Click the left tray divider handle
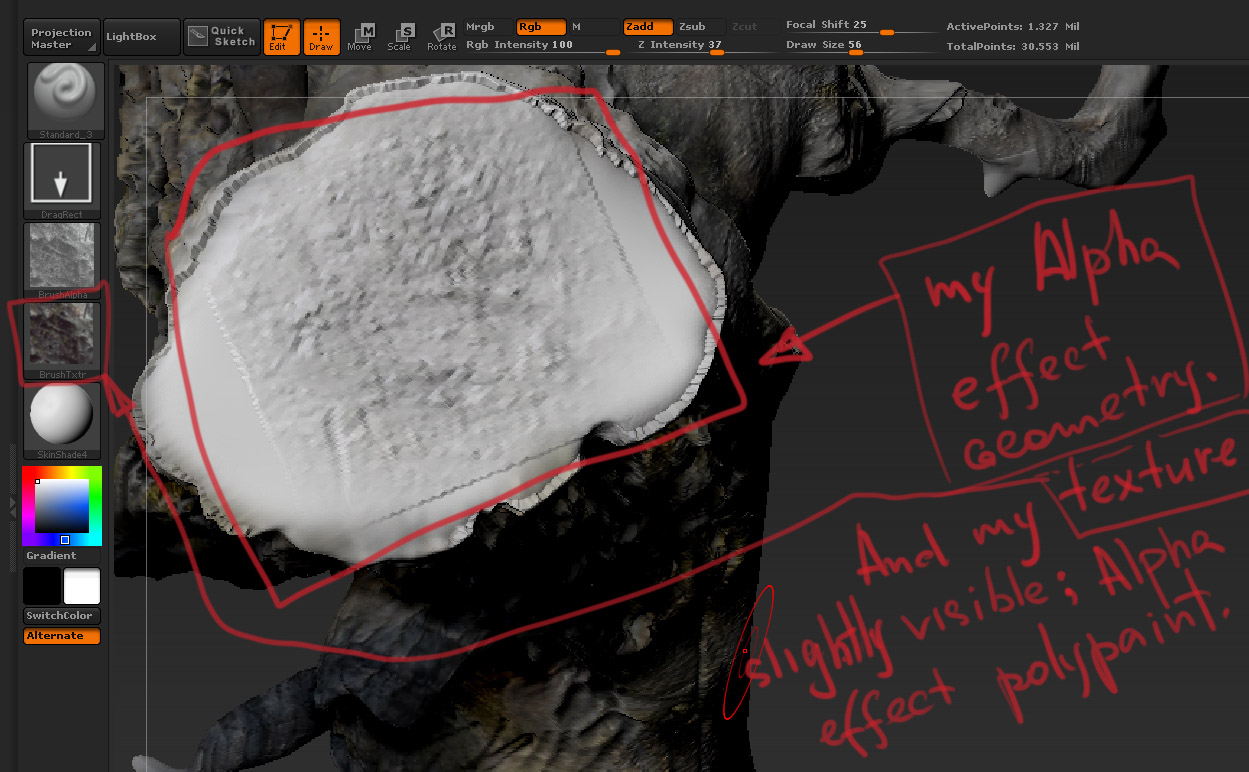 (12, 506)
